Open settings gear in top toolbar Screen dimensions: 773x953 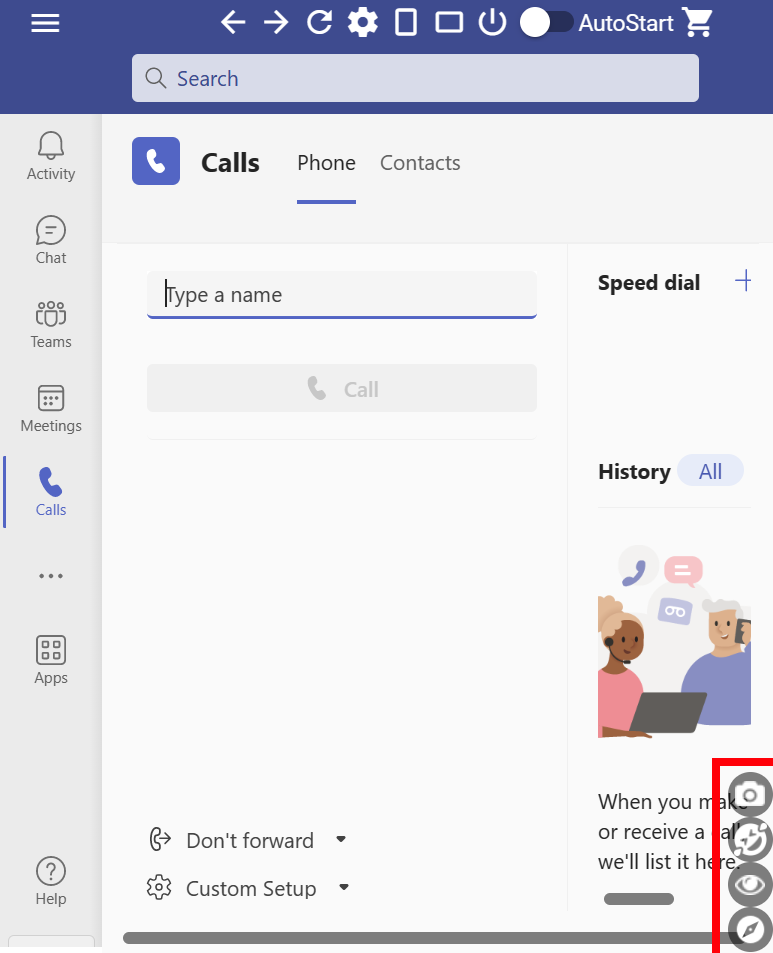[362, 22]
